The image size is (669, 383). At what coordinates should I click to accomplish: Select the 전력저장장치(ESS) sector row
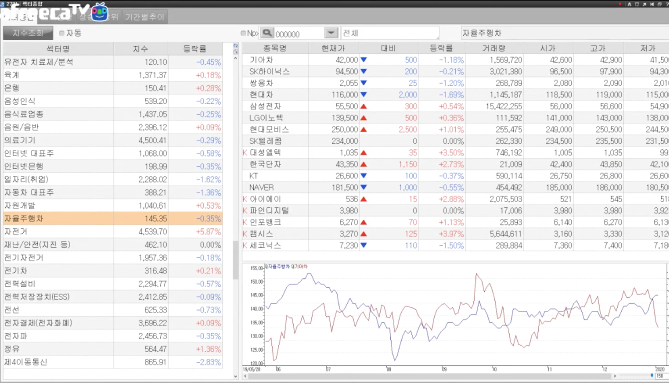[x=113, y=297]
